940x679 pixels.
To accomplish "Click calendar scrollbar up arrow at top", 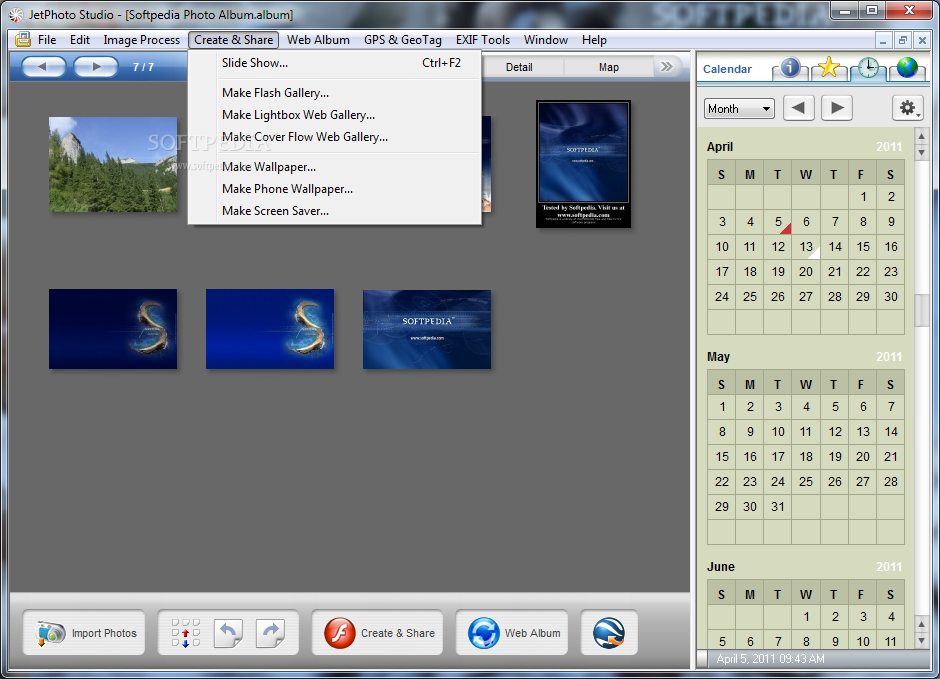I will [921, 136].
